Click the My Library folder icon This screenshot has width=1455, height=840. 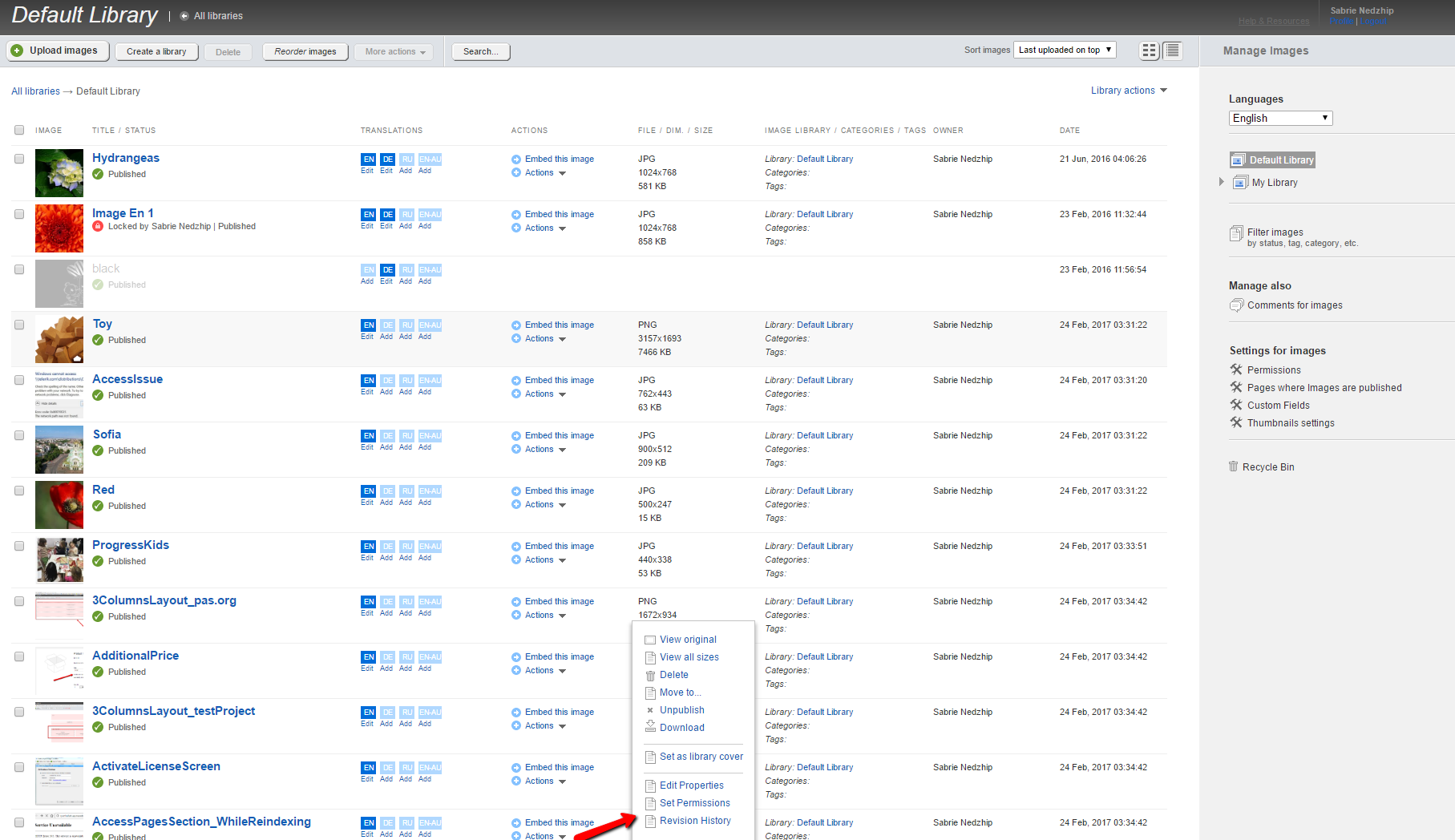point(1240,182)
